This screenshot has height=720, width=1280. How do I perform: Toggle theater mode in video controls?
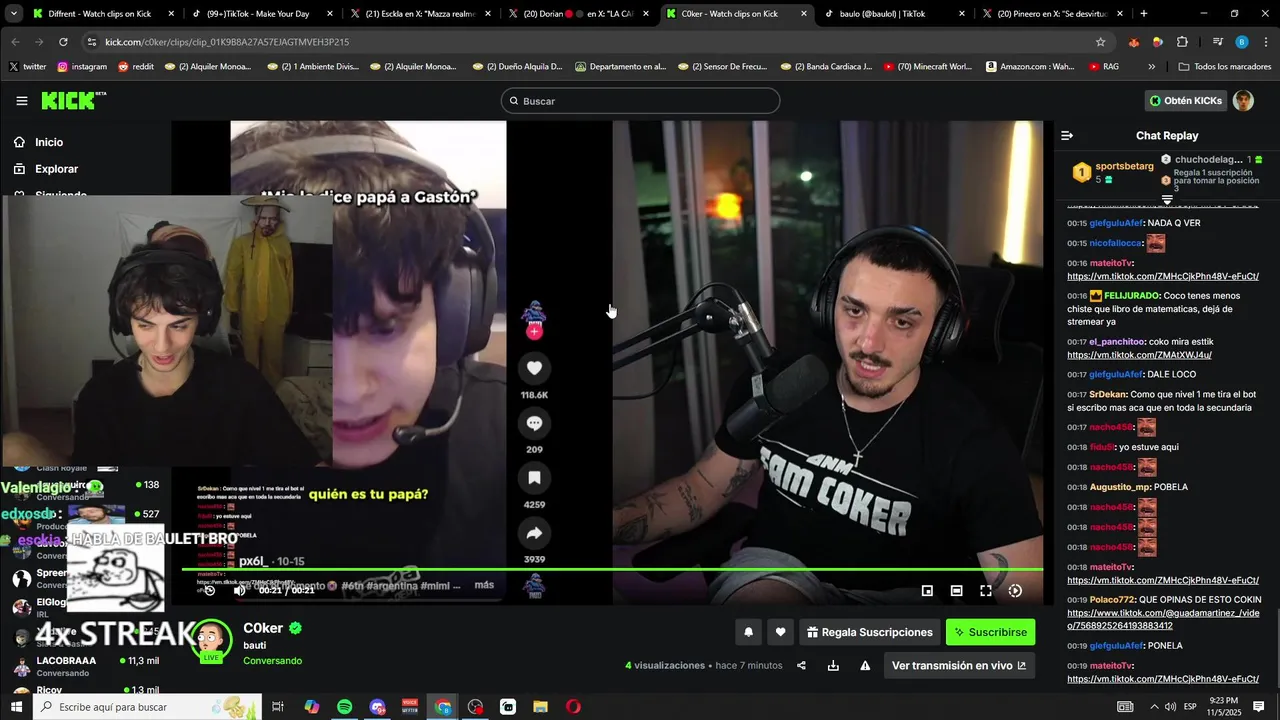point(956,591)
